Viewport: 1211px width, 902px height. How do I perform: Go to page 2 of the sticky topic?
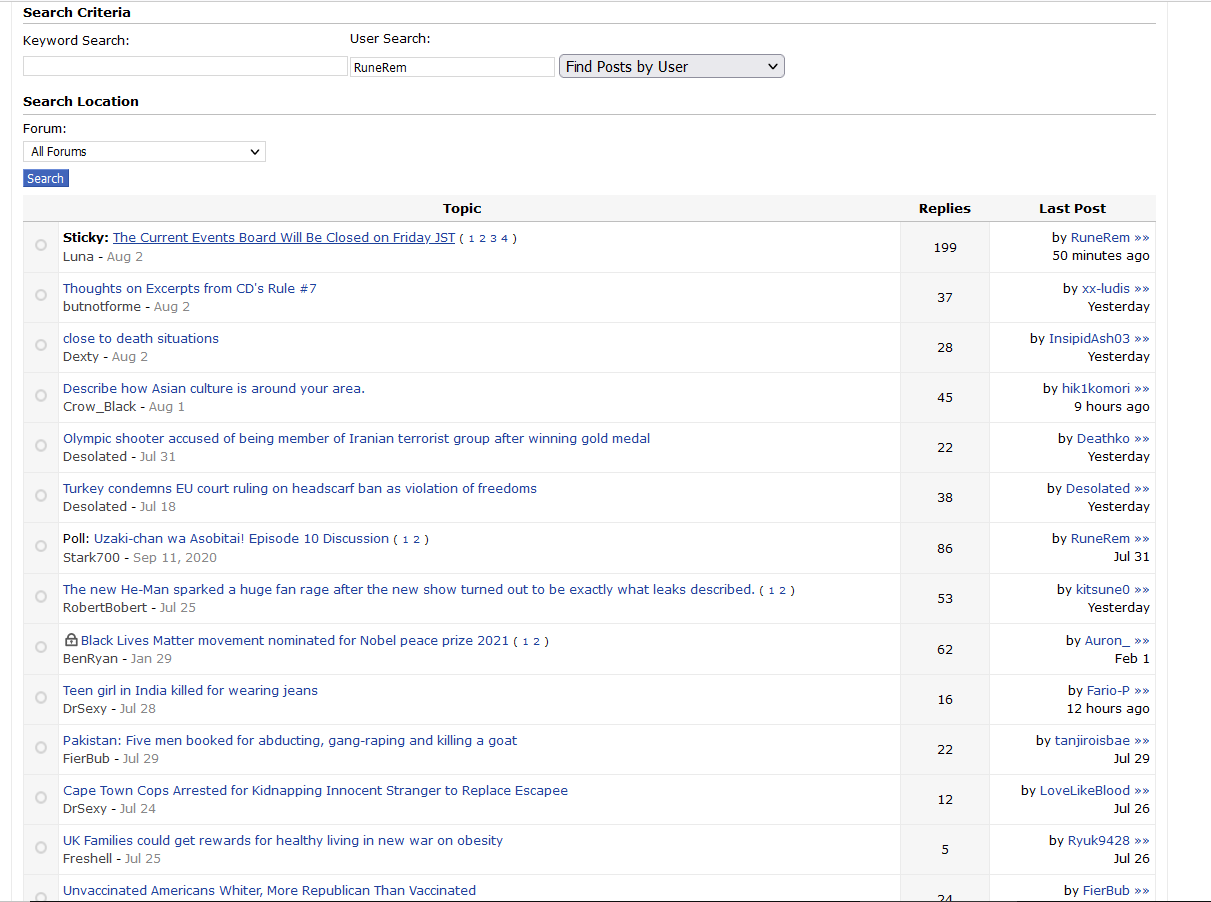[482, 239]
